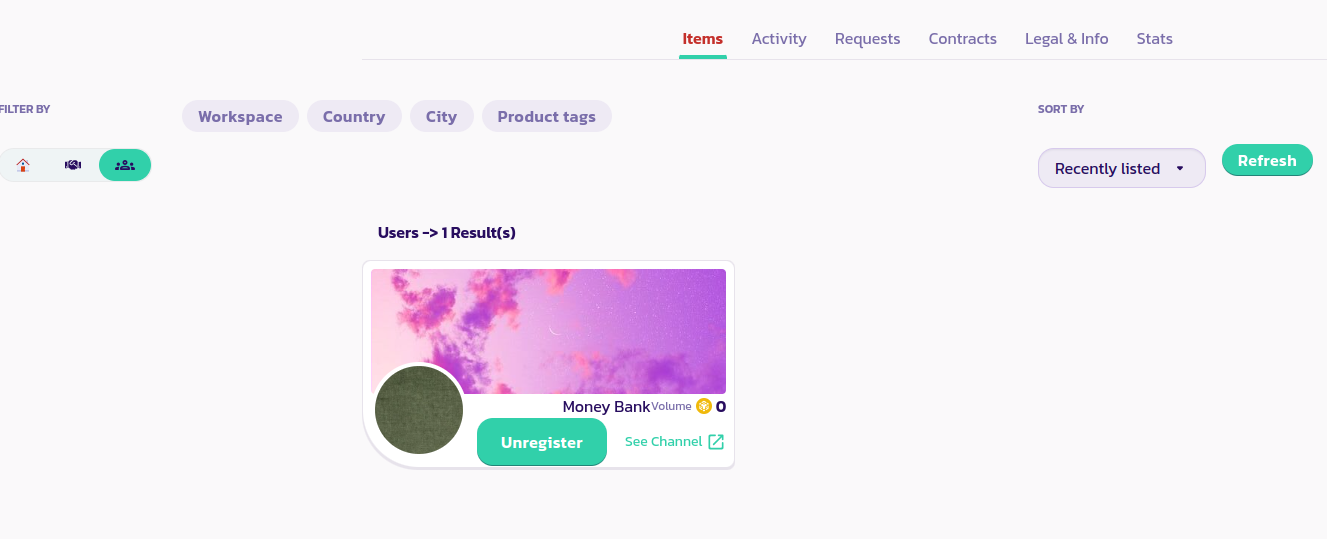Go to the Contracts tab

pyautogui.click(x=962, y=39)
